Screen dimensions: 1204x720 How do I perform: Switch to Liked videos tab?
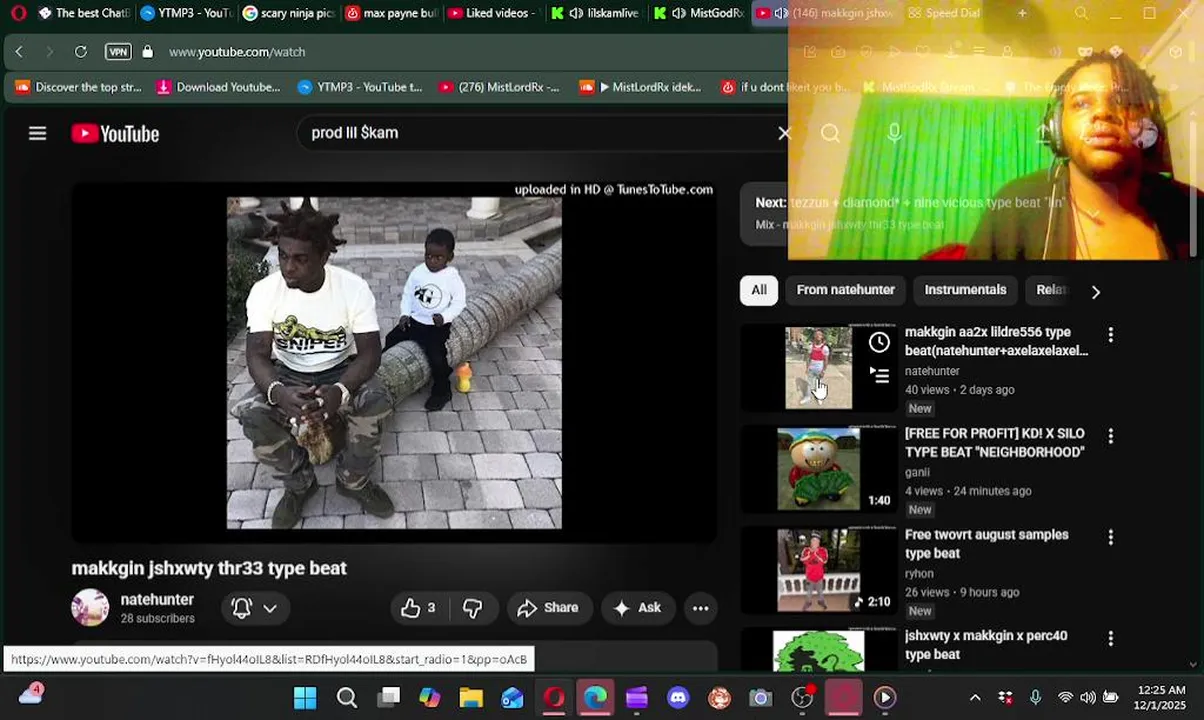tap(493, 13)
